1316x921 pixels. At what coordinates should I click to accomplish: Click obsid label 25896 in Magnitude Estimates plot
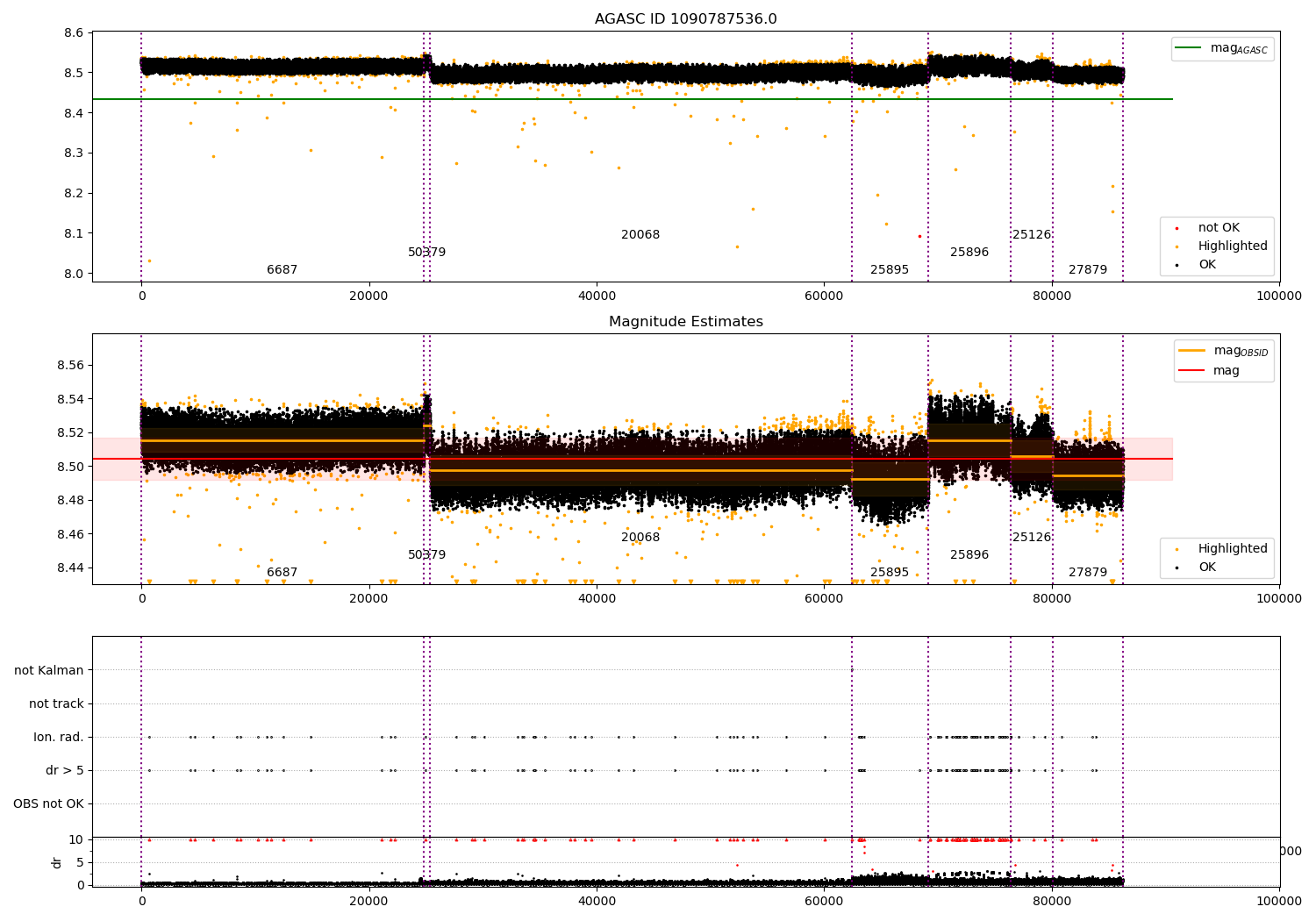[x=969, y=555]
